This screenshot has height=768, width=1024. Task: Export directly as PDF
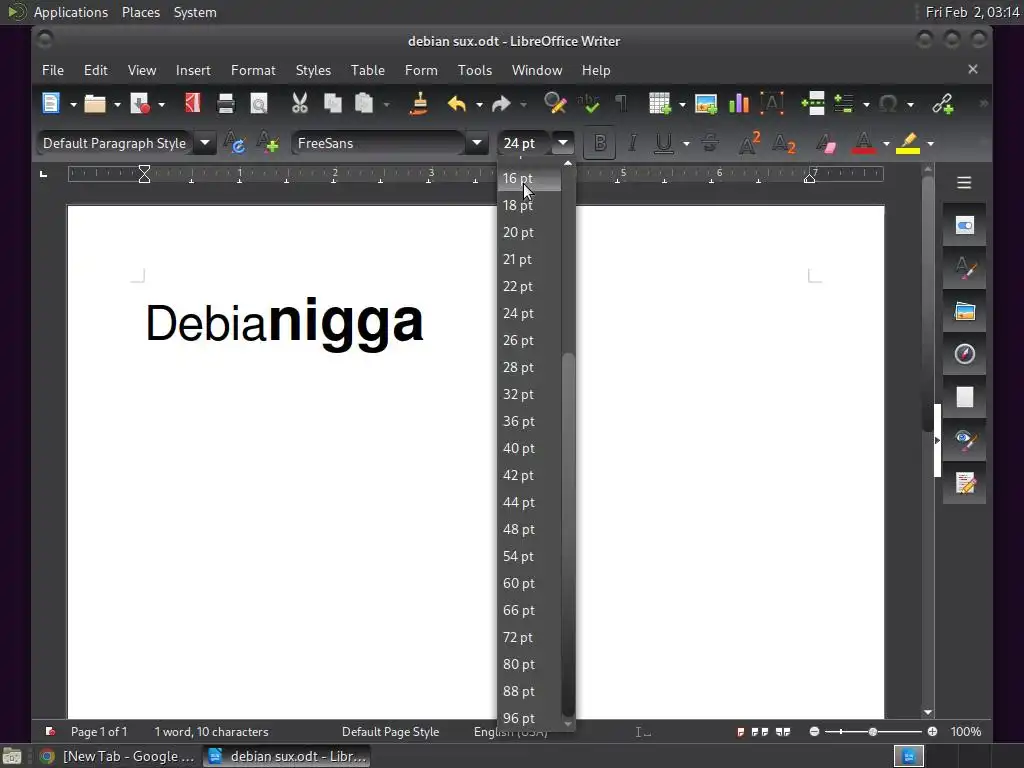click(193, 103)
